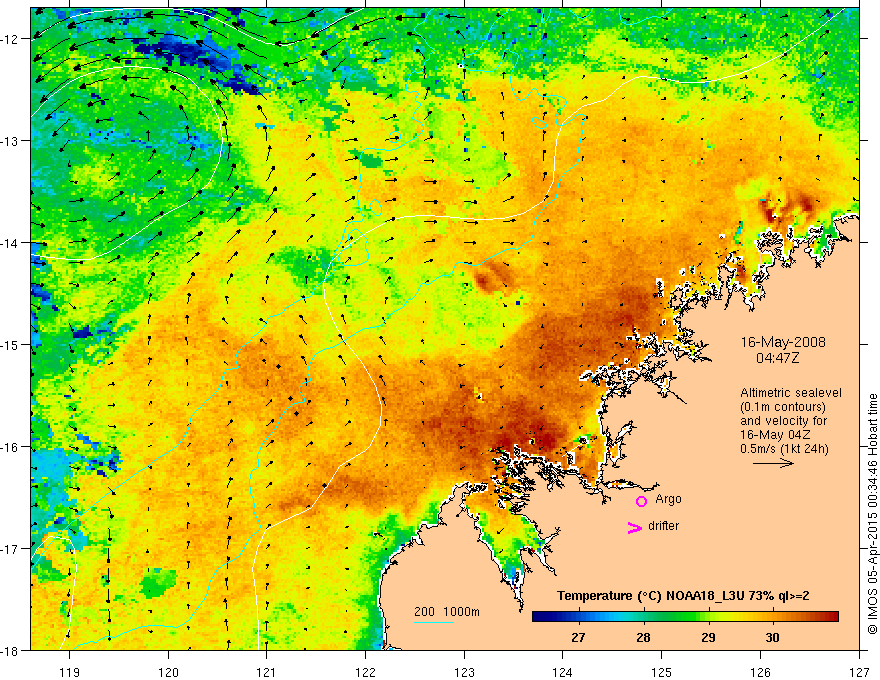The width and height of the screenshot is (880, 680).
Task: Click the 30 degree mark on temperature colorbar
Action: point(773,637)
